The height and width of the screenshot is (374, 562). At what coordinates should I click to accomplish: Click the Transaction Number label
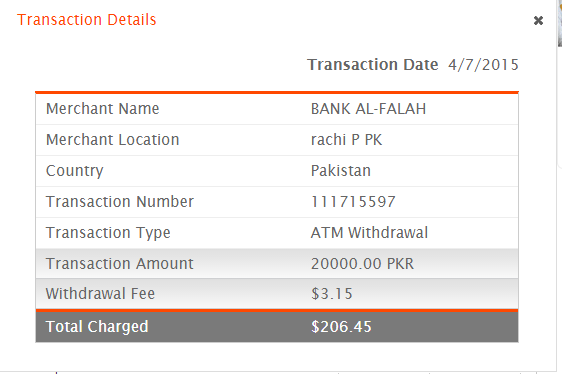(120, 202)
